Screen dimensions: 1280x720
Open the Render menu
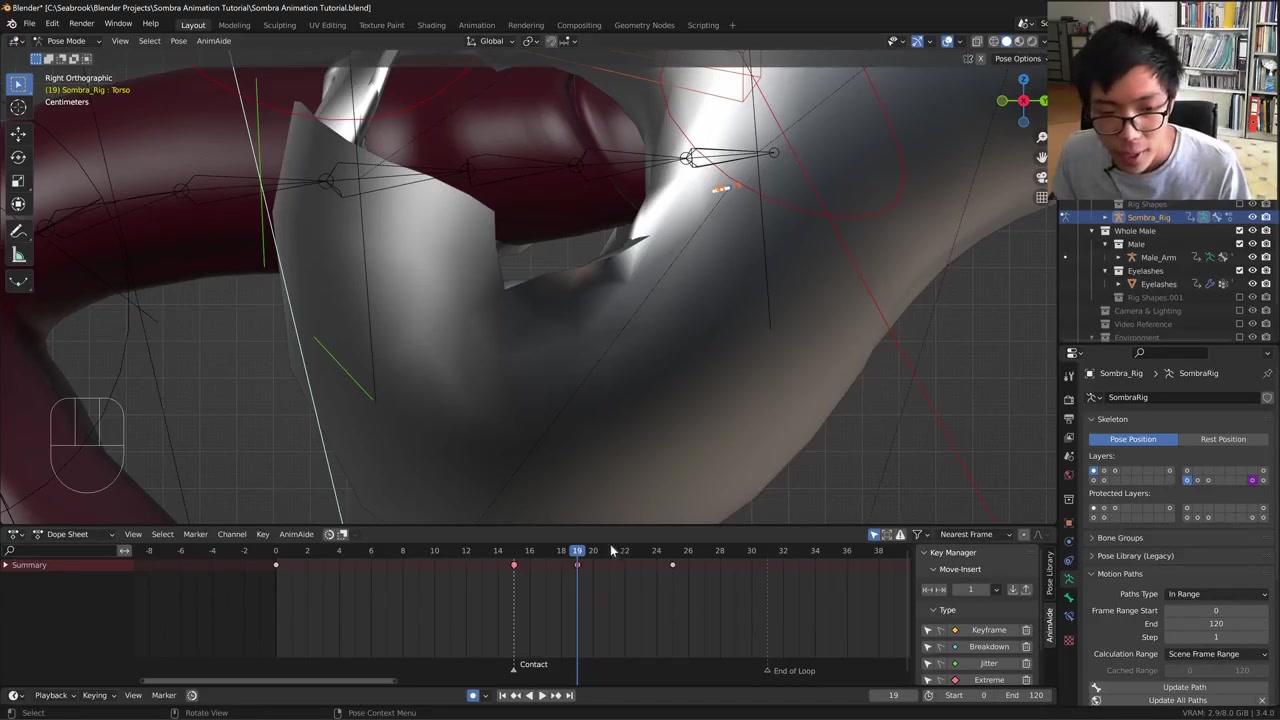[81, 24]
